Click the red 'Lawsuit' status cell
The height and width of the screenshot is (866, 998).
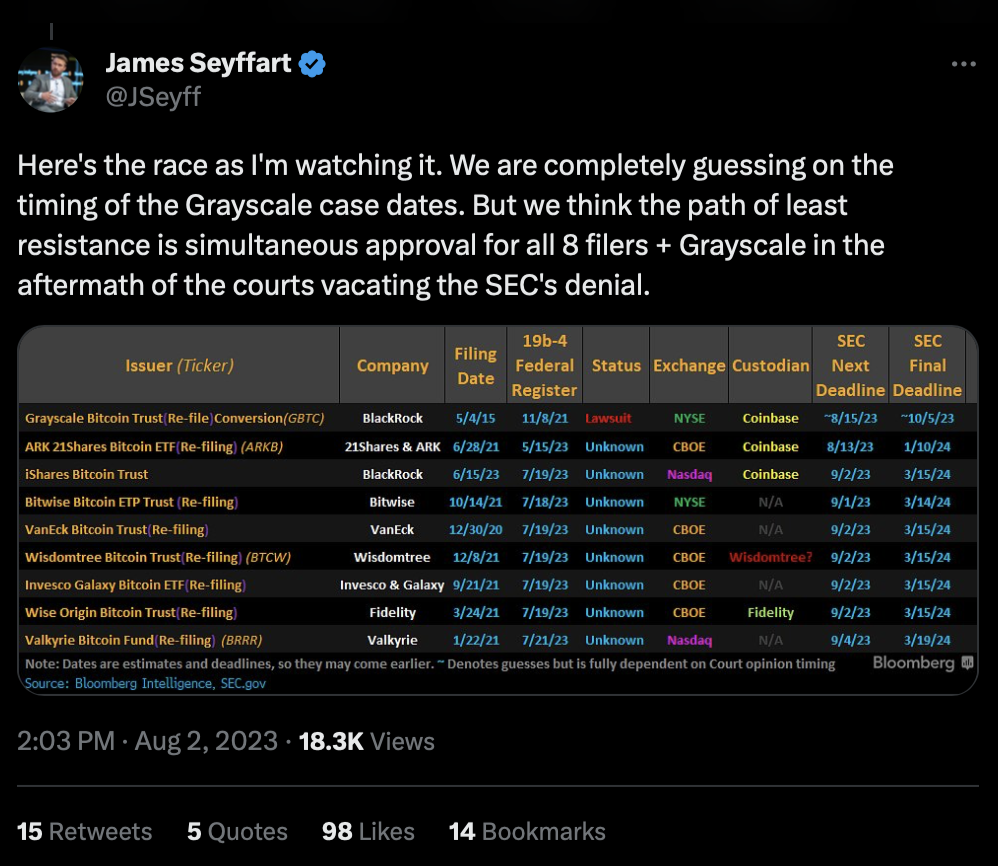(608, 419)
